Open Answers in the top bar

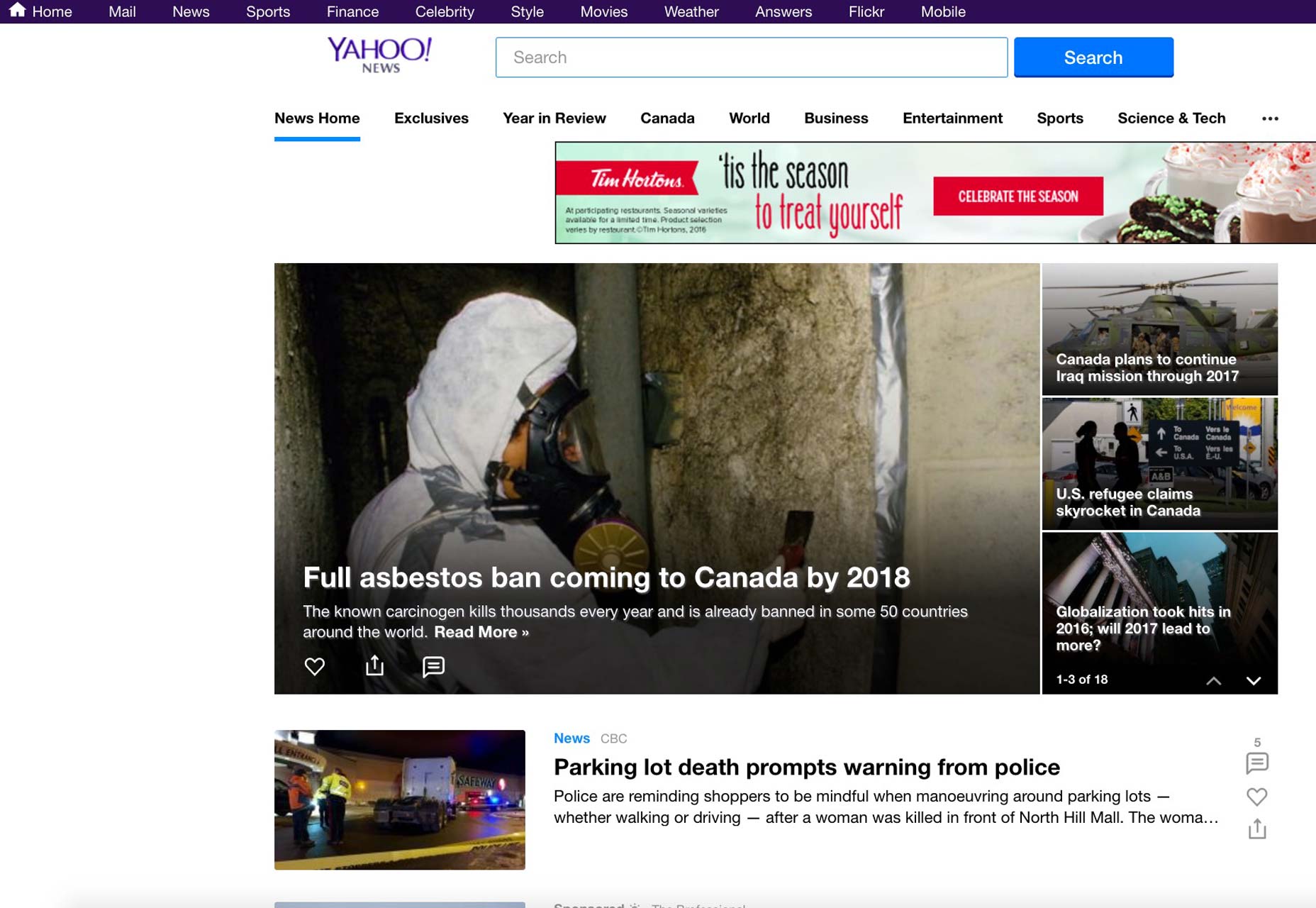(x=784, y=11)
